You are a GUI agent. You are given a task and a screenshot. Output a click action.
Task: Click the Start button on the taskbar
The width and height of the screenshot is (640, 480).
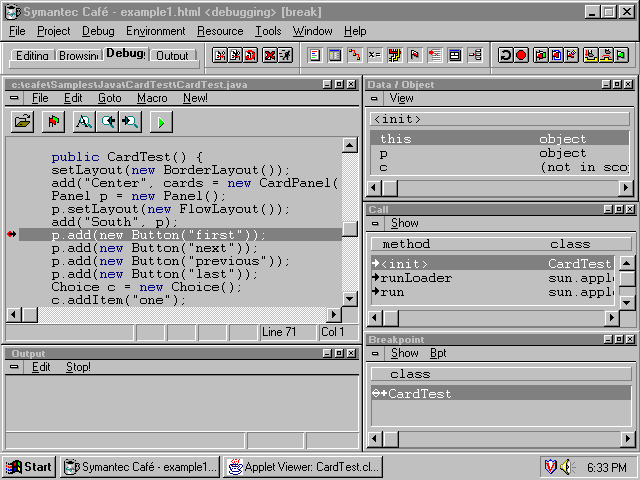pyautogui.click(x=29, y=467)
